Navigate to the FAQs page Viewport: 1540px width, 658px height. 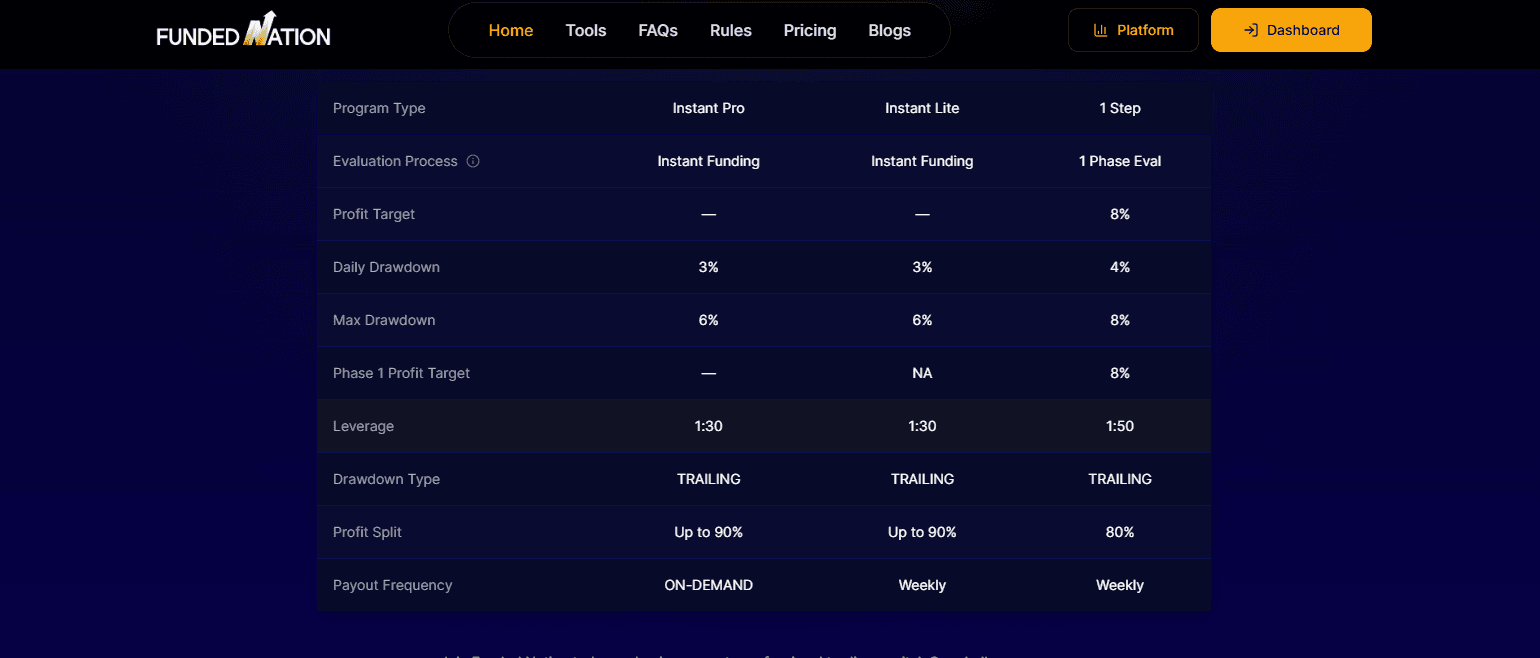(658, 30)
